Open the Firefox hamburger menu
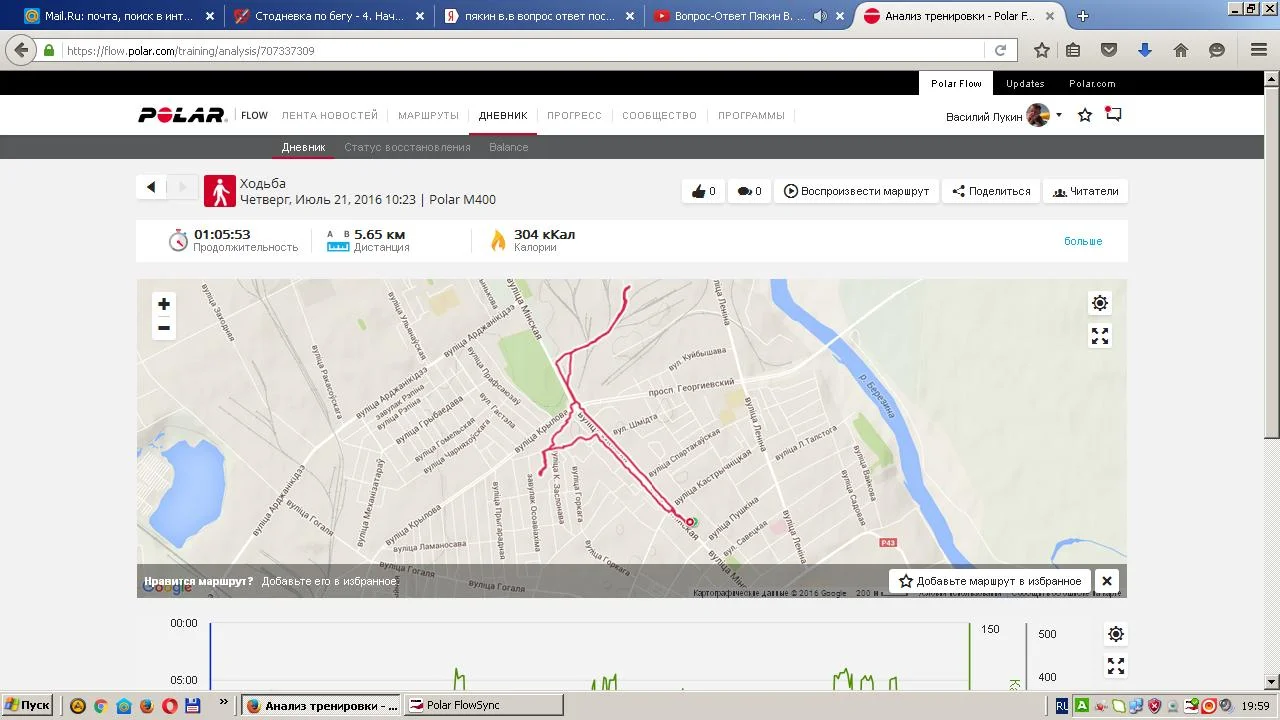The image size is (1280, 720). coord(1259,50)
